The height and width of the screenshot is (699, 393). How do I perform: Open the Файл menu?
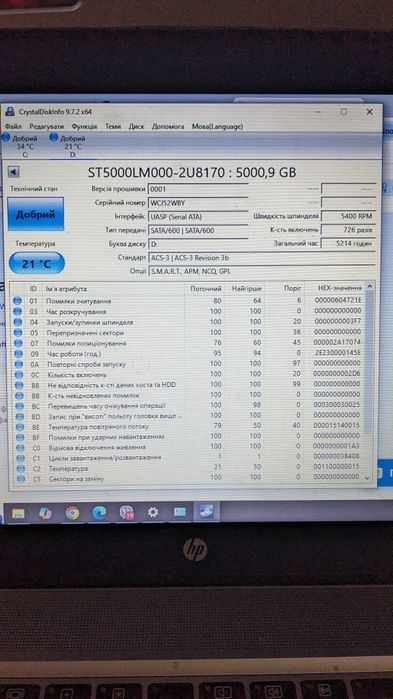tap(13, 127)
